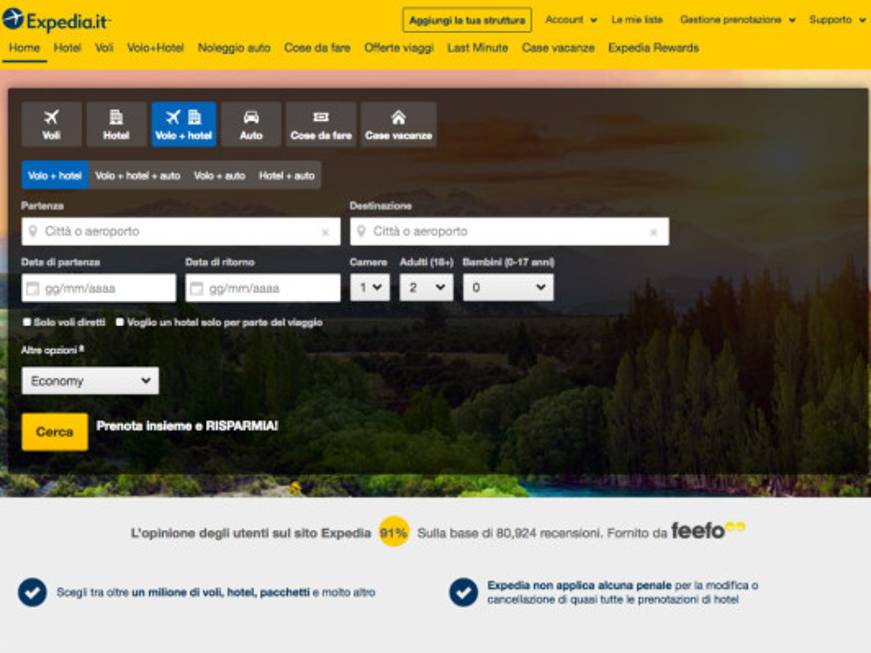The height and width of the screenshot is (653, 871).
Task: Open the Bambini (0-17 anni) dropdown
Action: coord(508,288)
